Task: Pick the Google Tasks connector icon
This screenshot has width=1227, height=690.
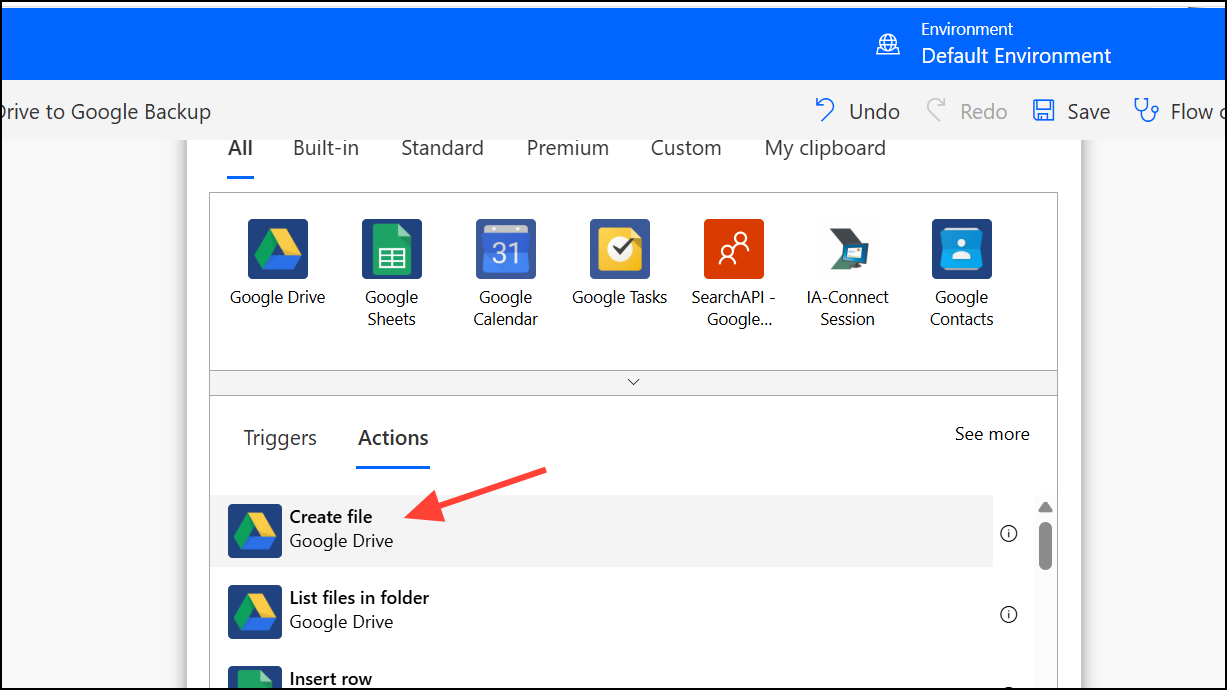Action: (x=620, y=249)
